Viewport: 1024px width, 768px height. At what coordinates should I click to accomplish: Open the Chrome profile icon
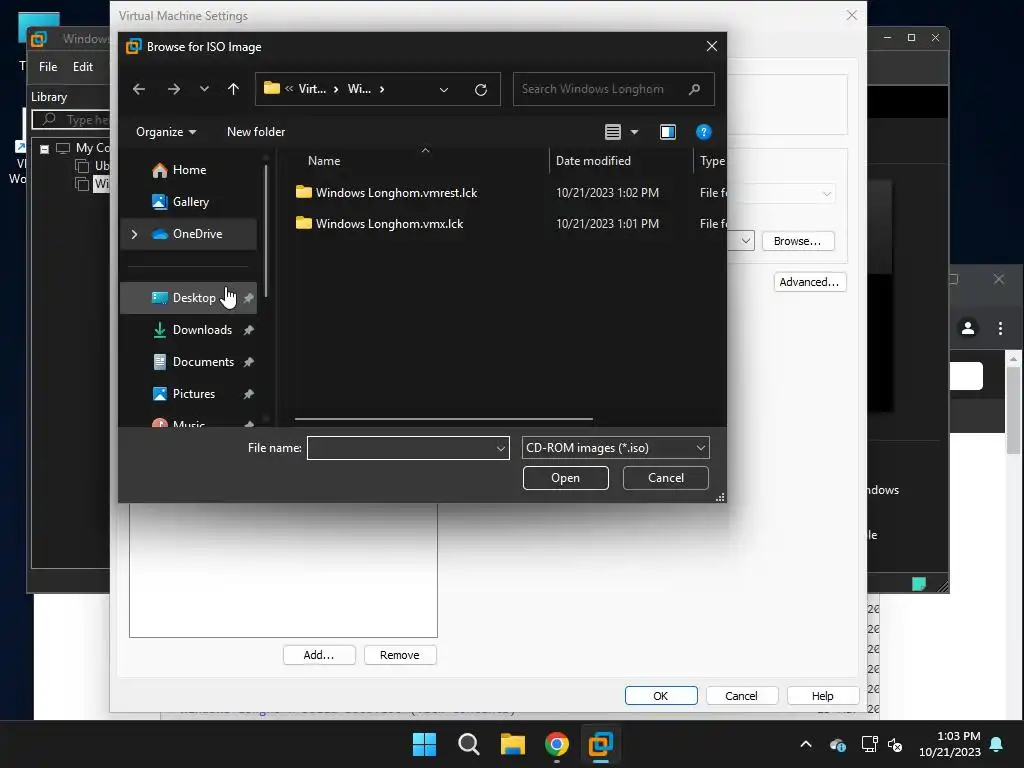pyautogui.click(x=968, y=328)
